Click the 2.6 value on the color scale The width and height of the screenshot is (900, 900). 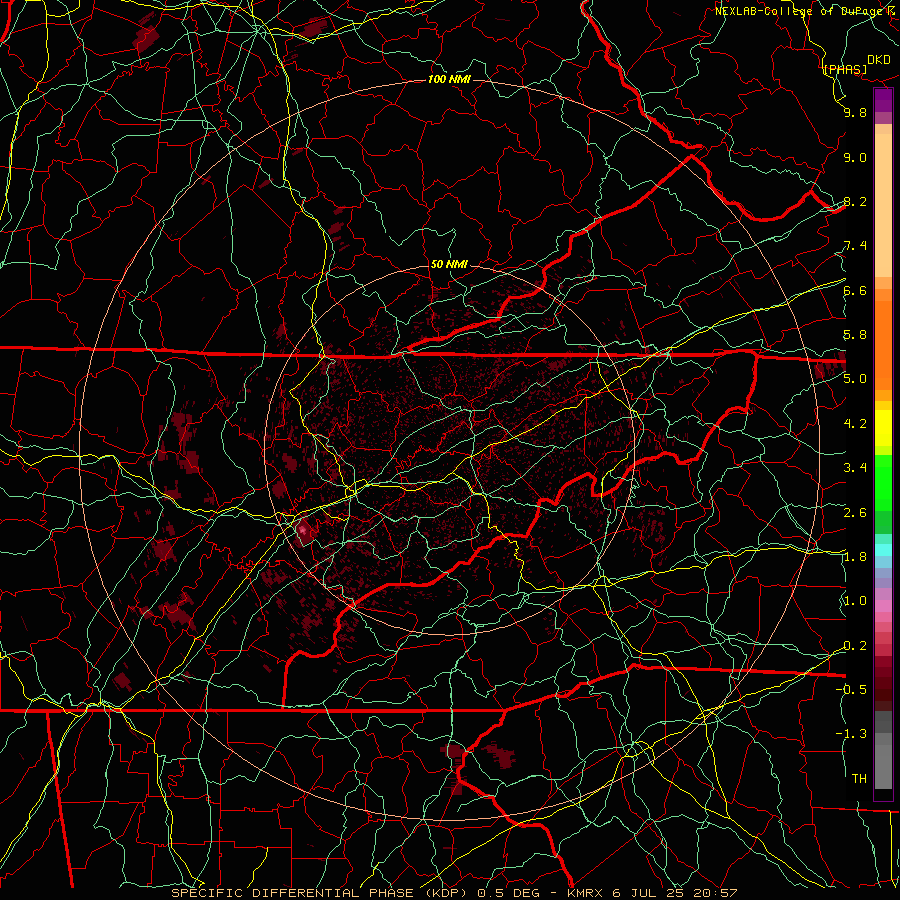click(855, 513)
